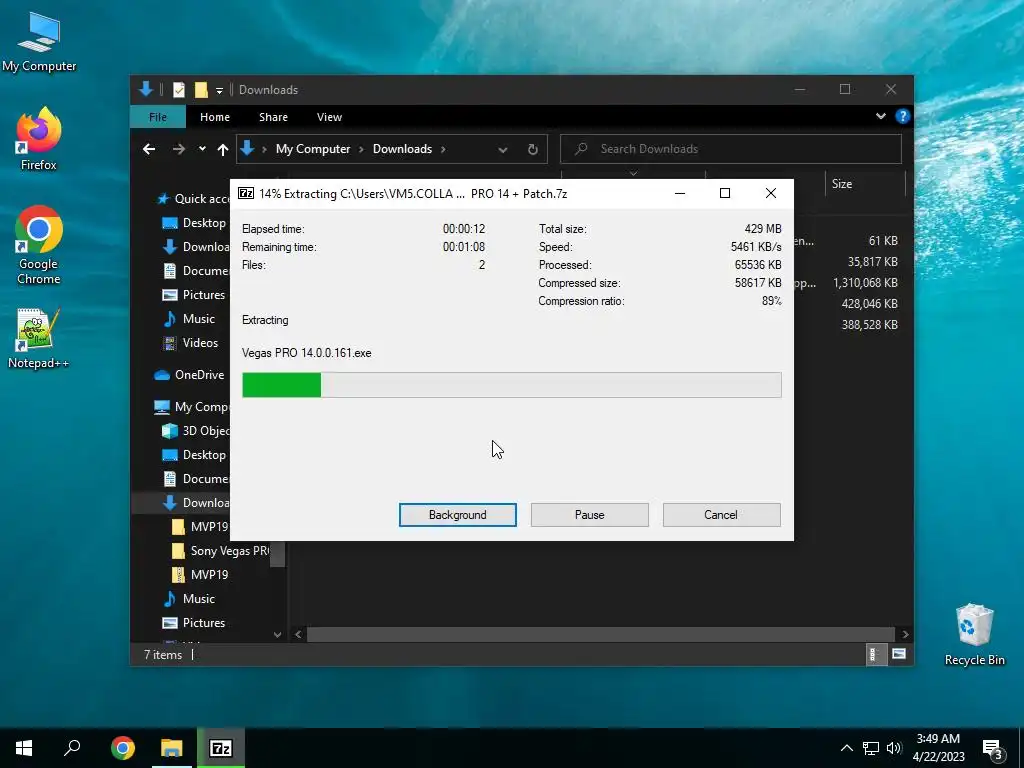
Task: Click the Search Downloads field
Action: (x=731, y=149)
